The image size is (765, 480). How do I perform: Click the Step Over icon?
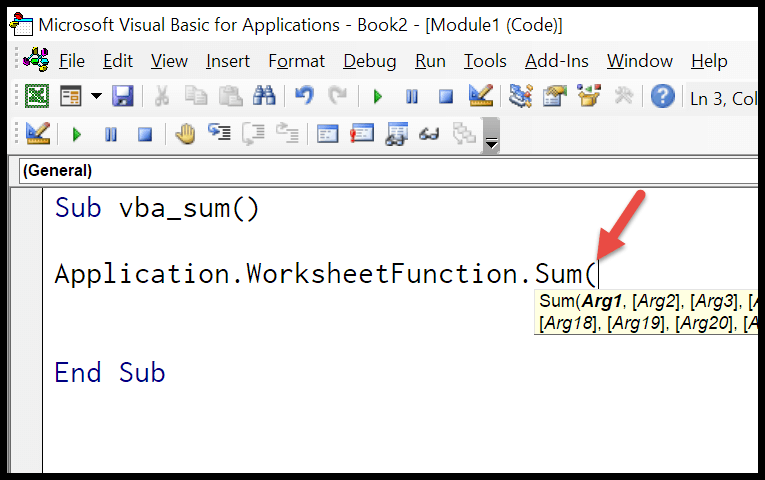254,134
